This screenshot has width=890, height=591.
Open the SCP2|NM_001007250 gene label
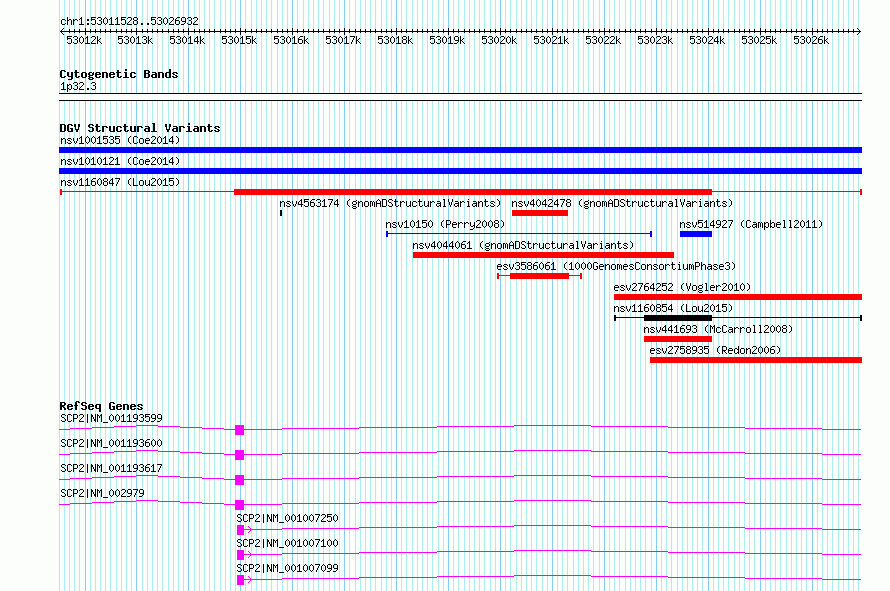click(287, 518)
